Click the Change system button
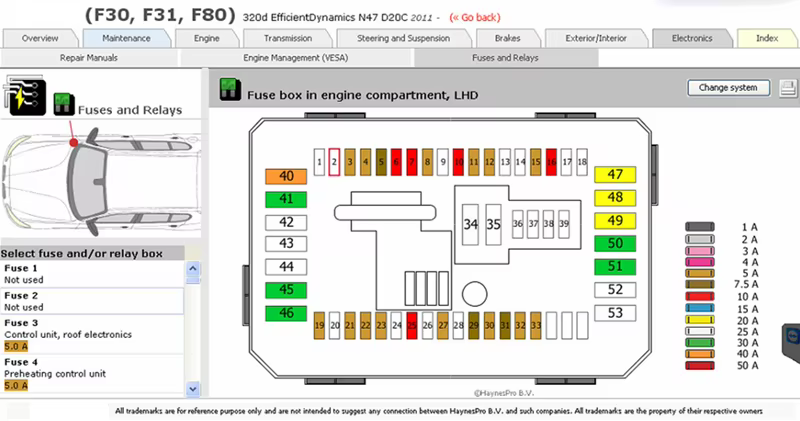800x421 pixels. (728, 88)
